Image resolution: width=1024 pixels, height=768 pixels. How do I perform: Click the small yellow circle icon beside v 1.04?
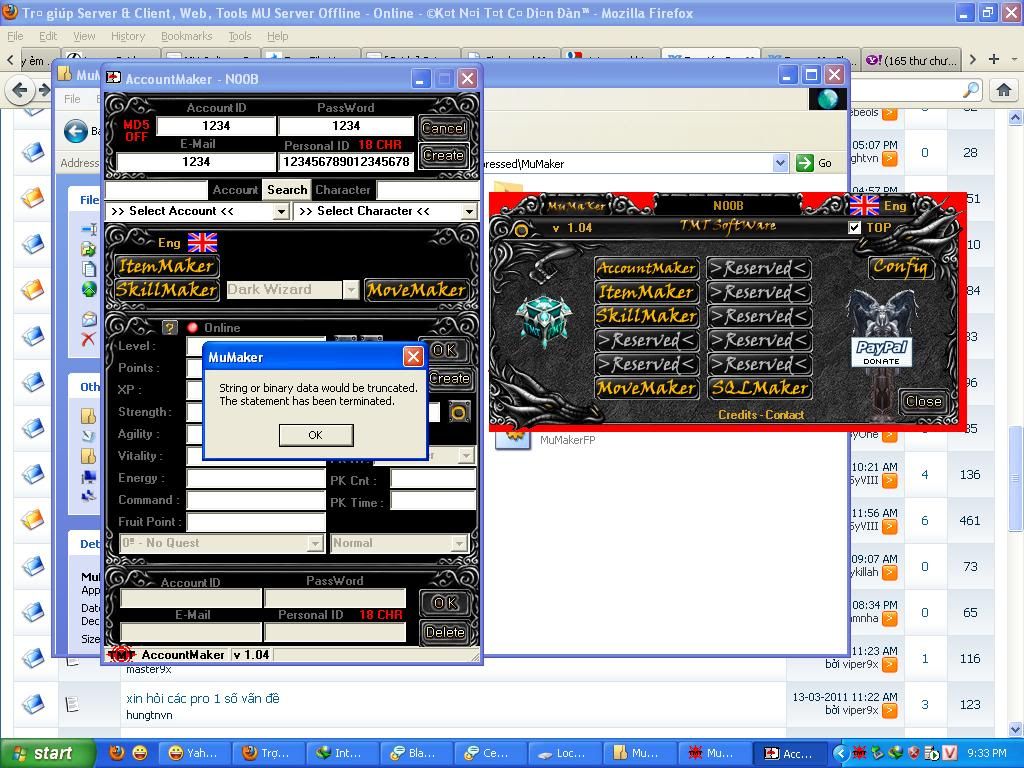pos(521,229)
